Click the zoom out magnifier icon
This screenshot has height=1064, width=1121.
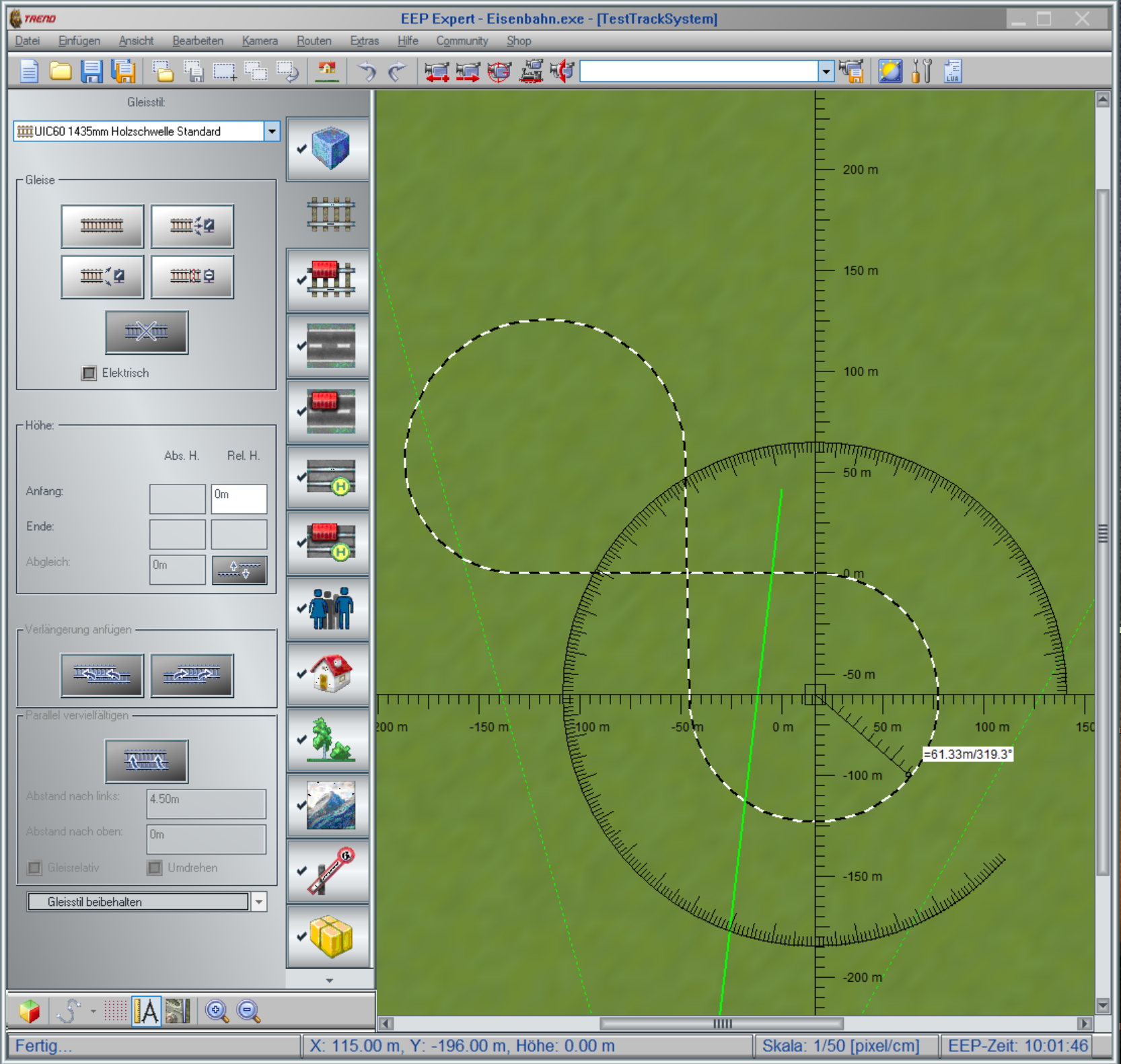[248, 1010]
